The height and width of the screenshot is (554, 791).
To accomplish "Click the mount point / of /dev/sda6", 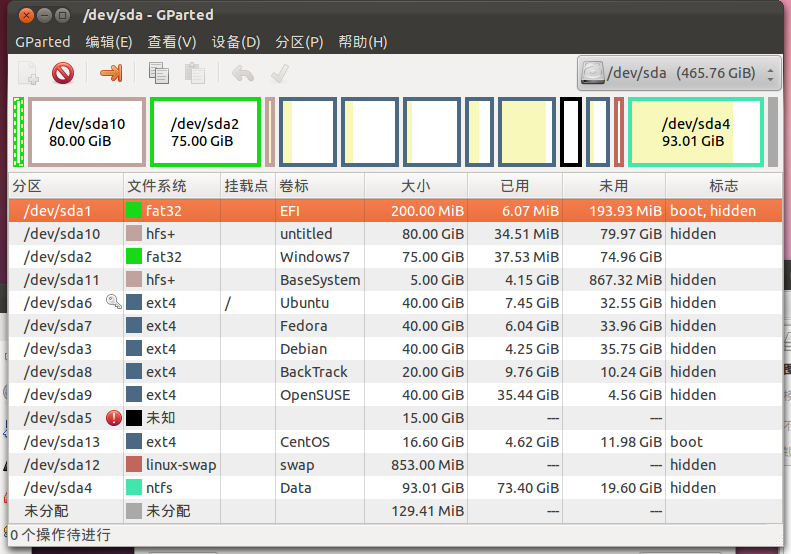I will 228,303.
